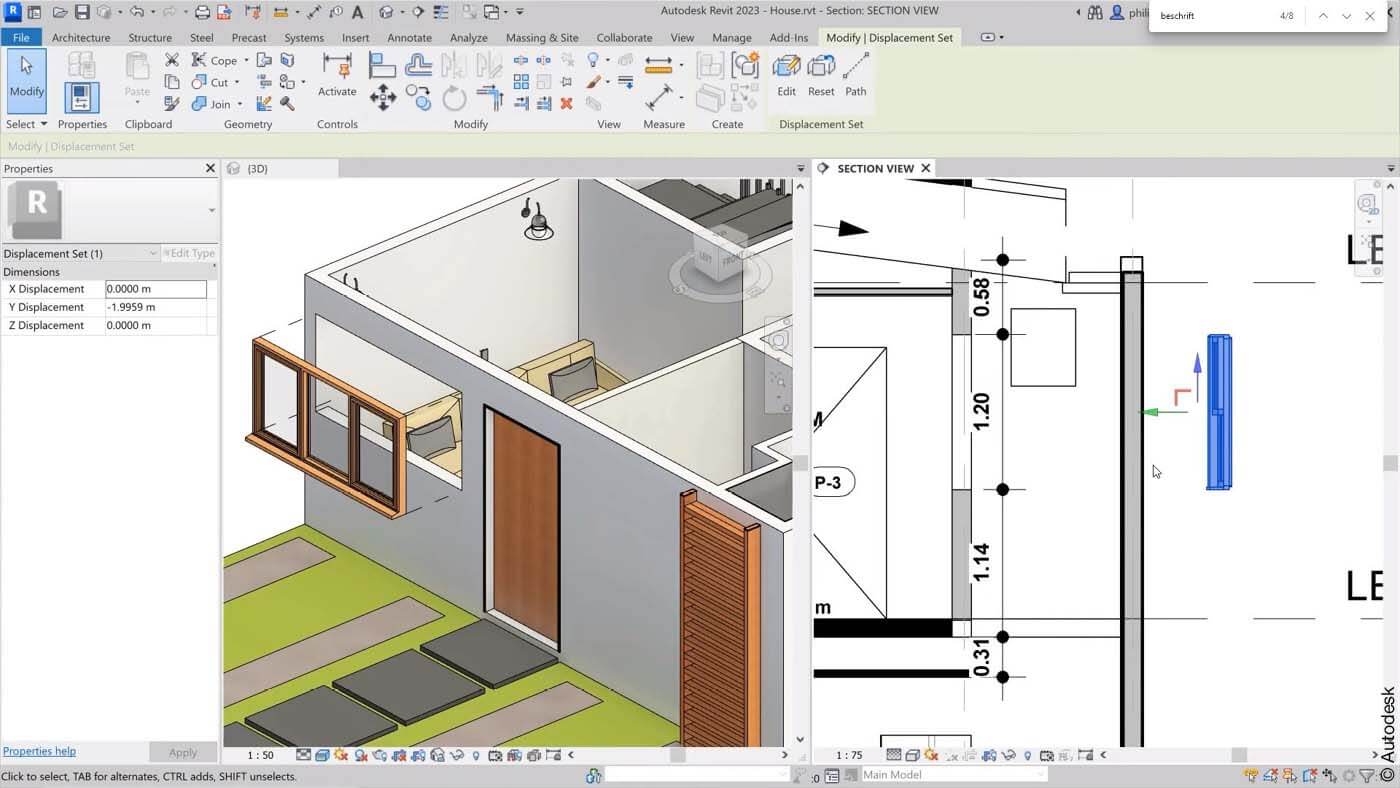
Task: Click the Print icon in quick access toolbar
Action: pyautogui.click(x=203, y=12)
